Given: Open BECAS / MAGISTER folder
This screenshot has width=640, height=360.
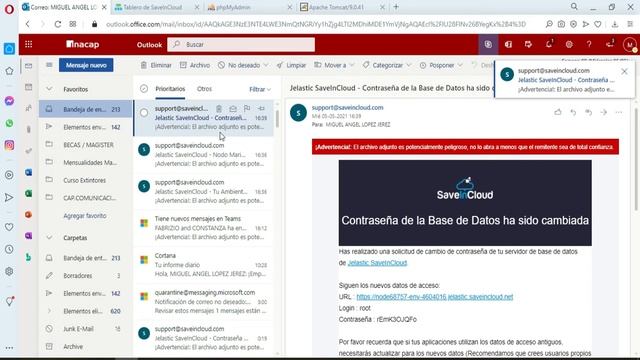Looking at the screenshot, I should click(x=86, y=145).
